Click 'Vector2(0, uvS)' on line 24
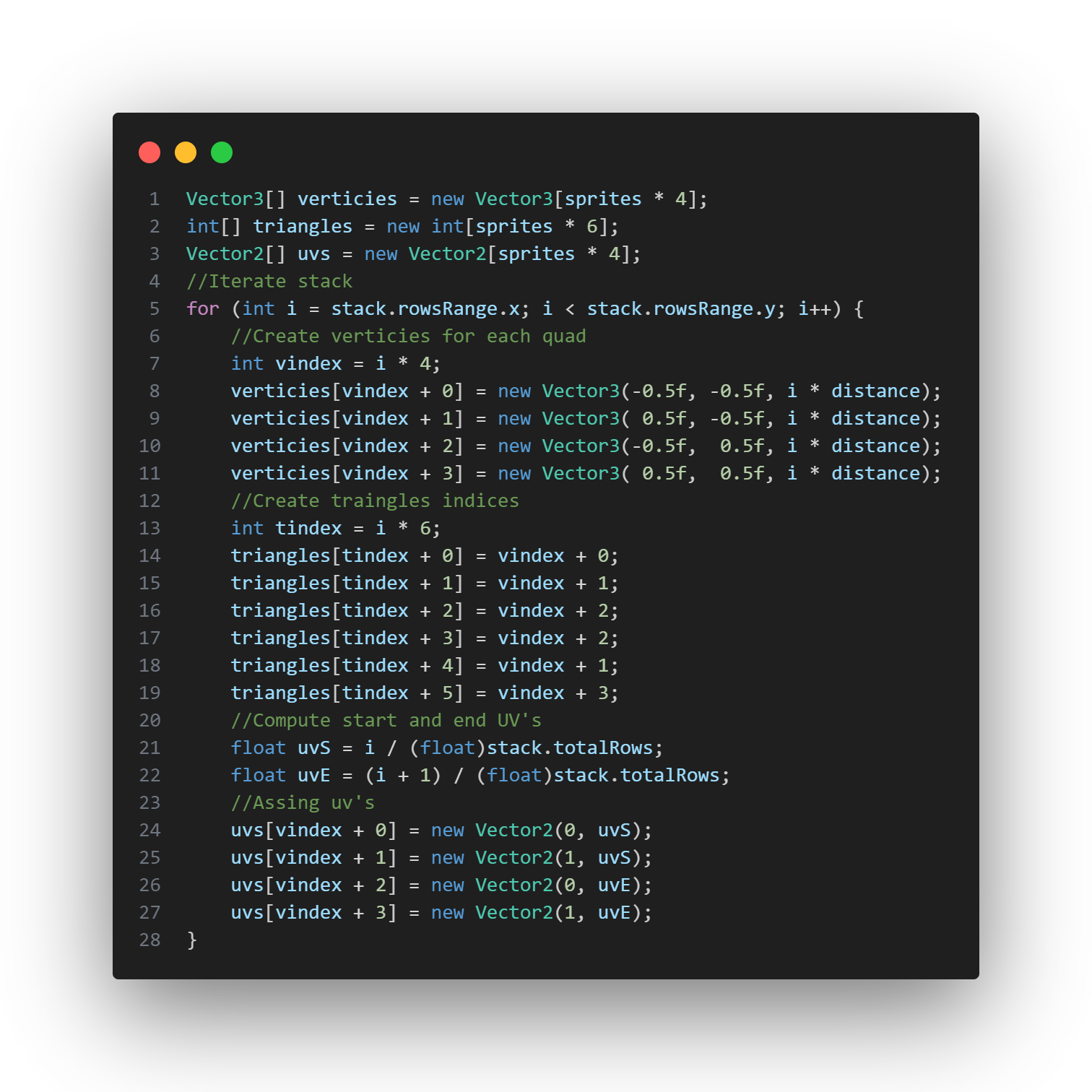Screen dimensions: 1092x1092 [558, 830]
